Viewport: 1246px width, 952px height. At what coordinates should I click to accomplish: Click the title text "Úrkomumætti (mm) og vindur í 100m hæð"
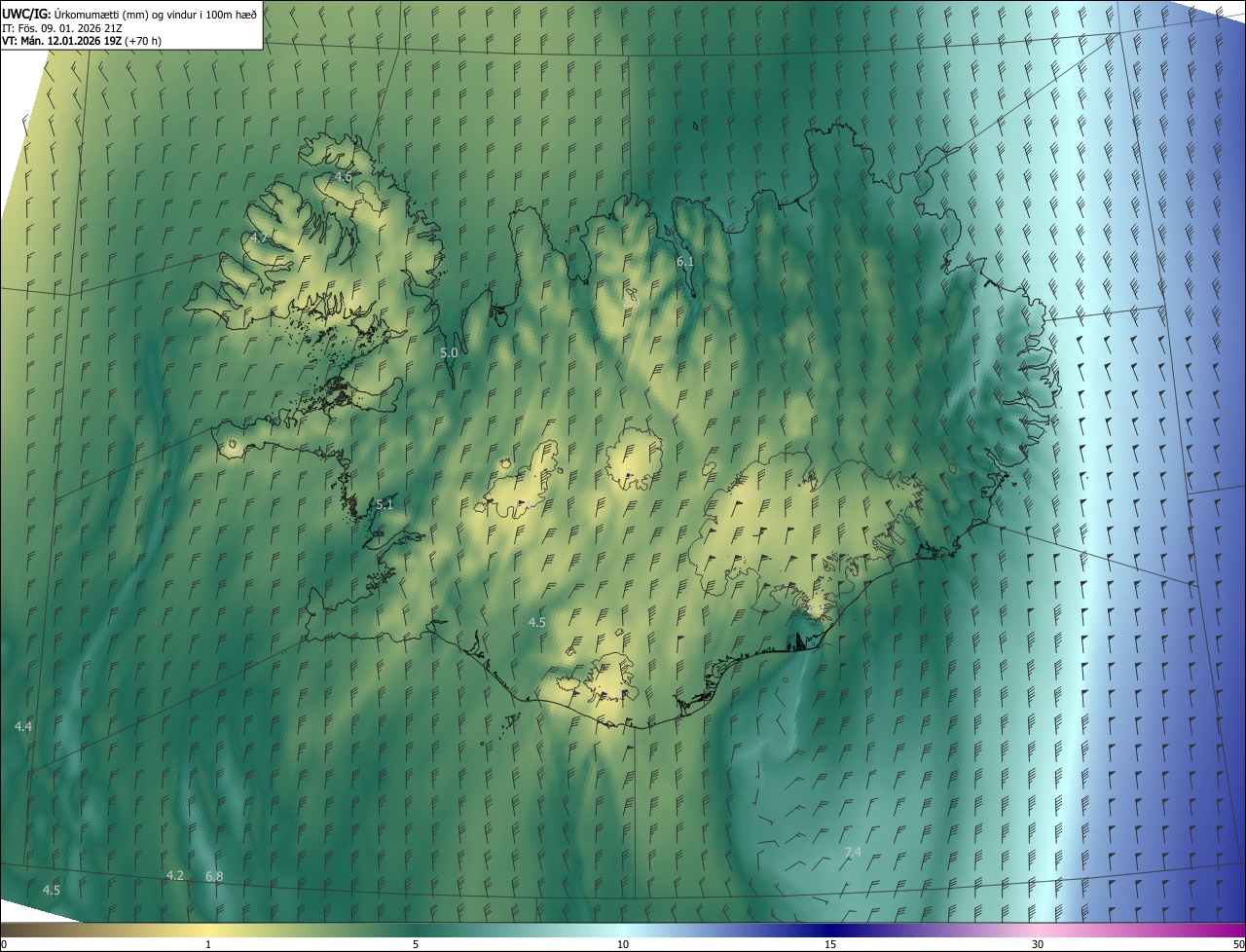[x=155, y=13]
